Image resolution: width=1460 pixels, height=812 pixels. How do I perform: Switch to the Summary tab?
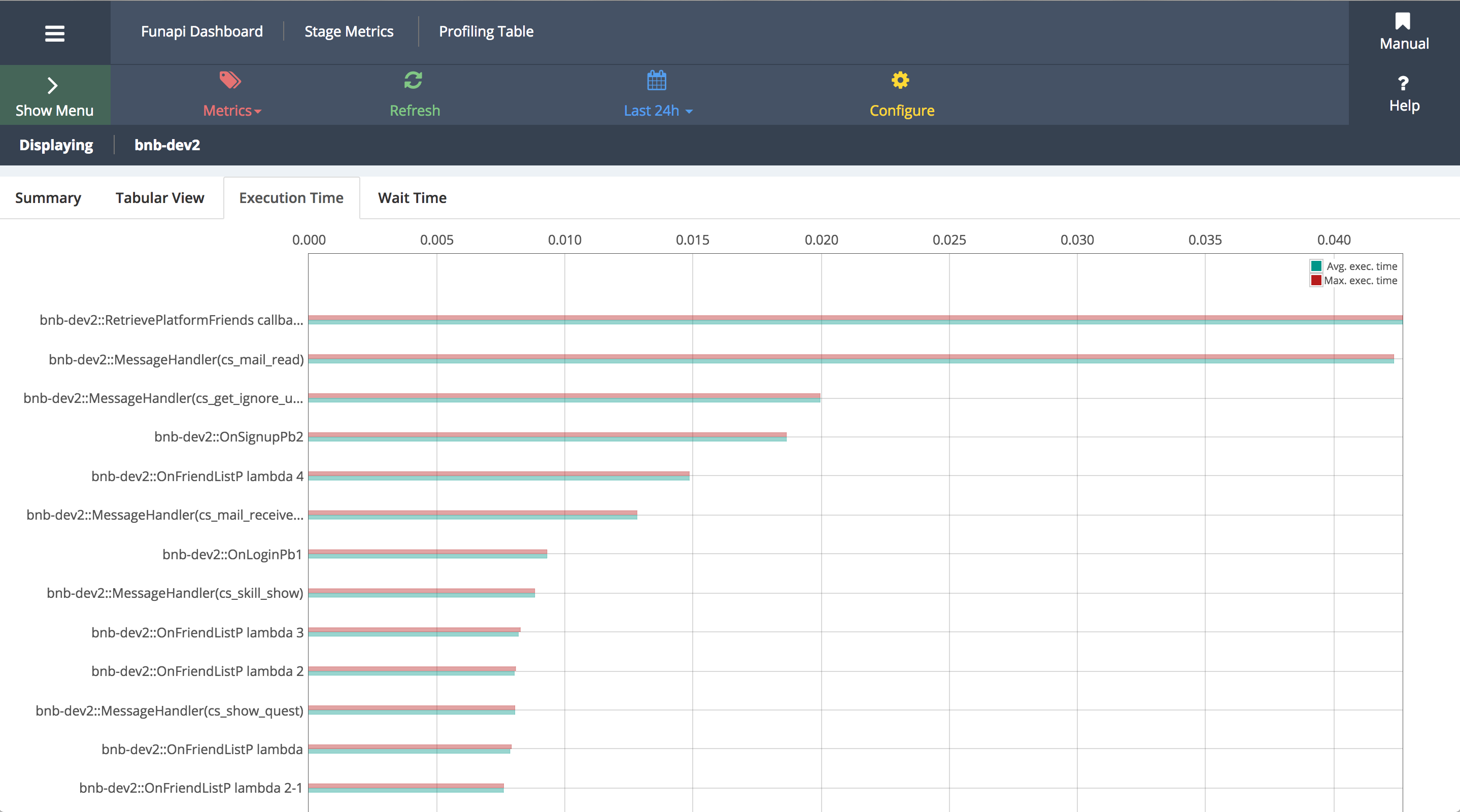coord(48,198)
